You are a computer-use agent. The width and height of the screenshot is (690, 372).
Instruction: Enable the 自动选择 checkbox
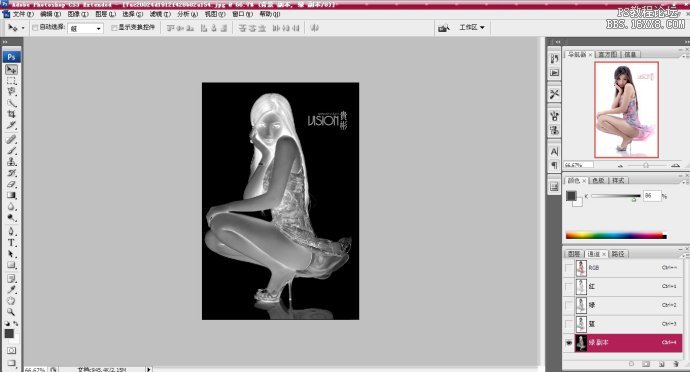pos(35,28)
